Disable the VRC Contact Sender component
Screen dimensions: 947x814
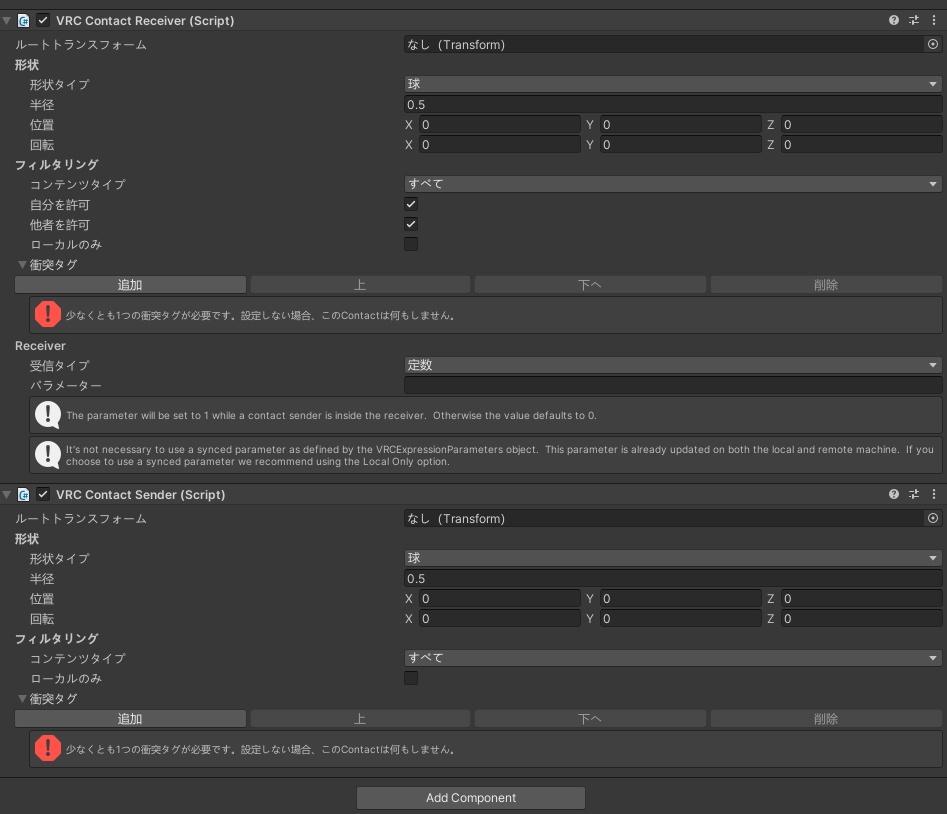coord(43,494)
